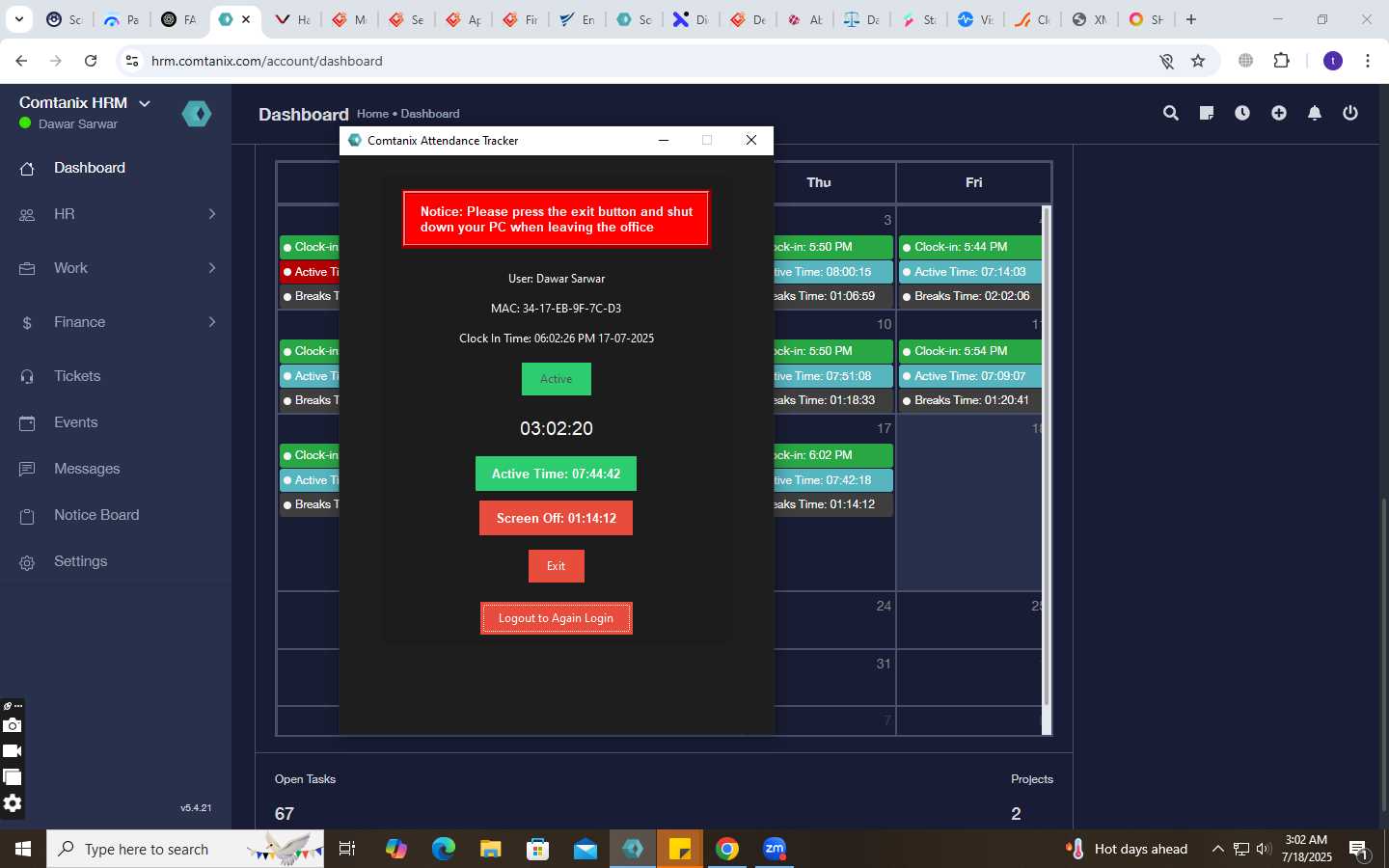Screen dimensions: 1389x868
Task: Reload the page with the refresh icon
Action: (x=91, y=61)
